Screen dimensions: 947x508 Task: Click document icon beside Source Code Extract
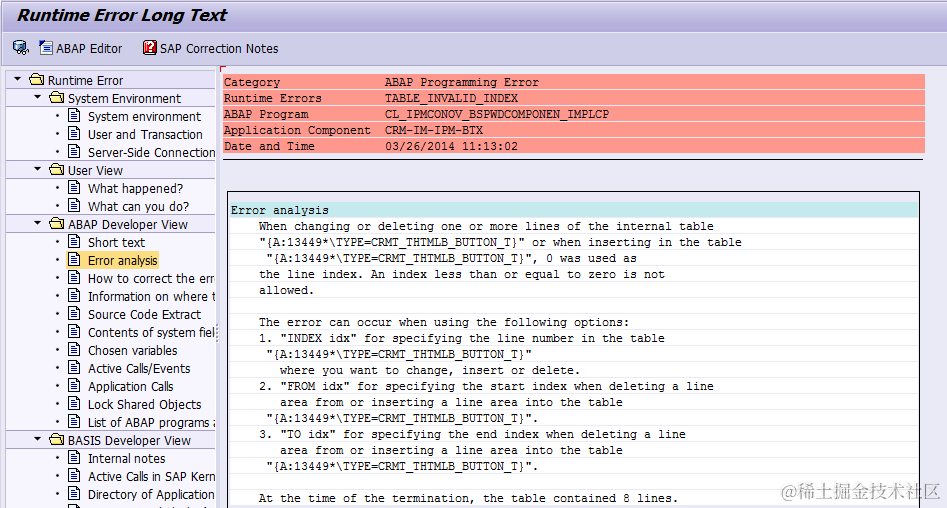[74, 313]
